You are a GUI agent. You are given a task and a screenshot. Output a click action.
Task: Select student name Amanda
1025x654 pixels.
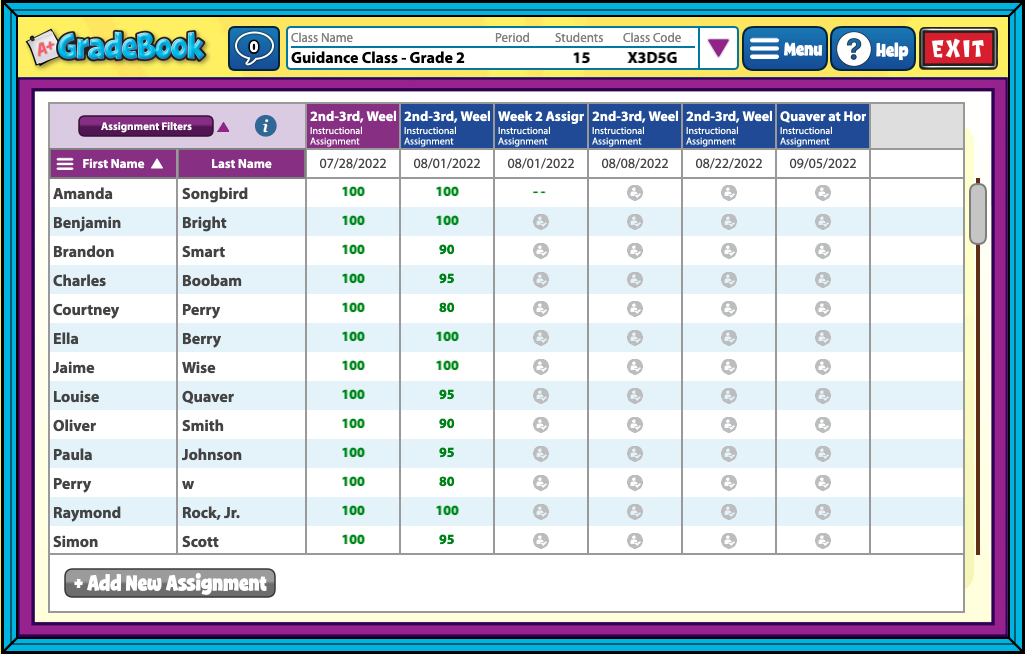click(x=83, y=194)
